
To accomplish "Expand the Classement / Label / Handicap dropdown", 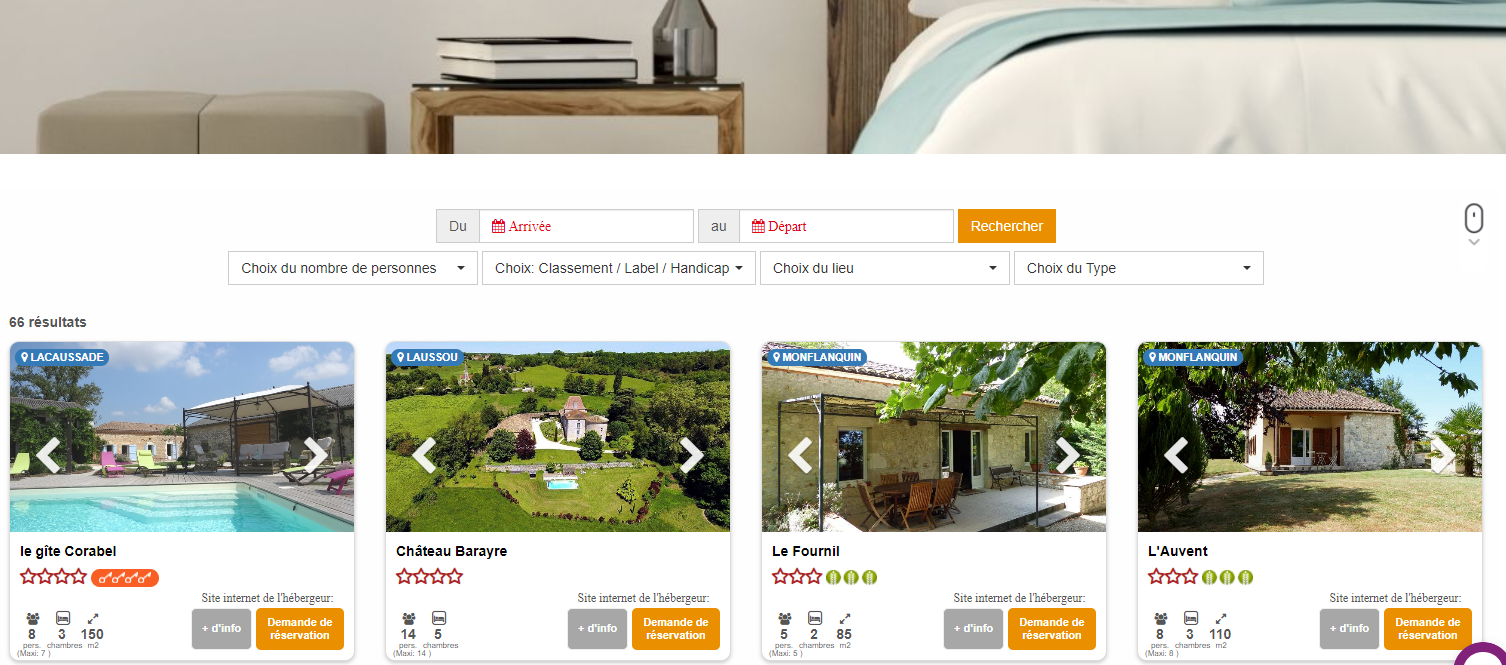I will pyautogui.click(x=619, y=268).
